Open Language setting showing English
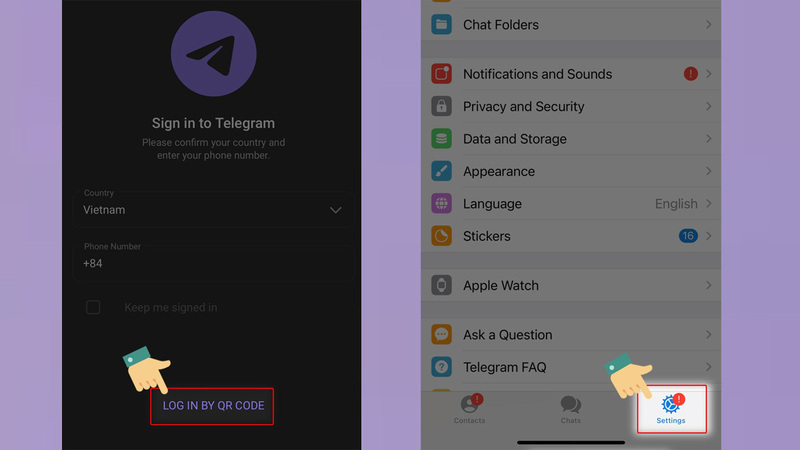Image resolution: width=800 pixels, height=450 pixels. [x=571, y=204]
